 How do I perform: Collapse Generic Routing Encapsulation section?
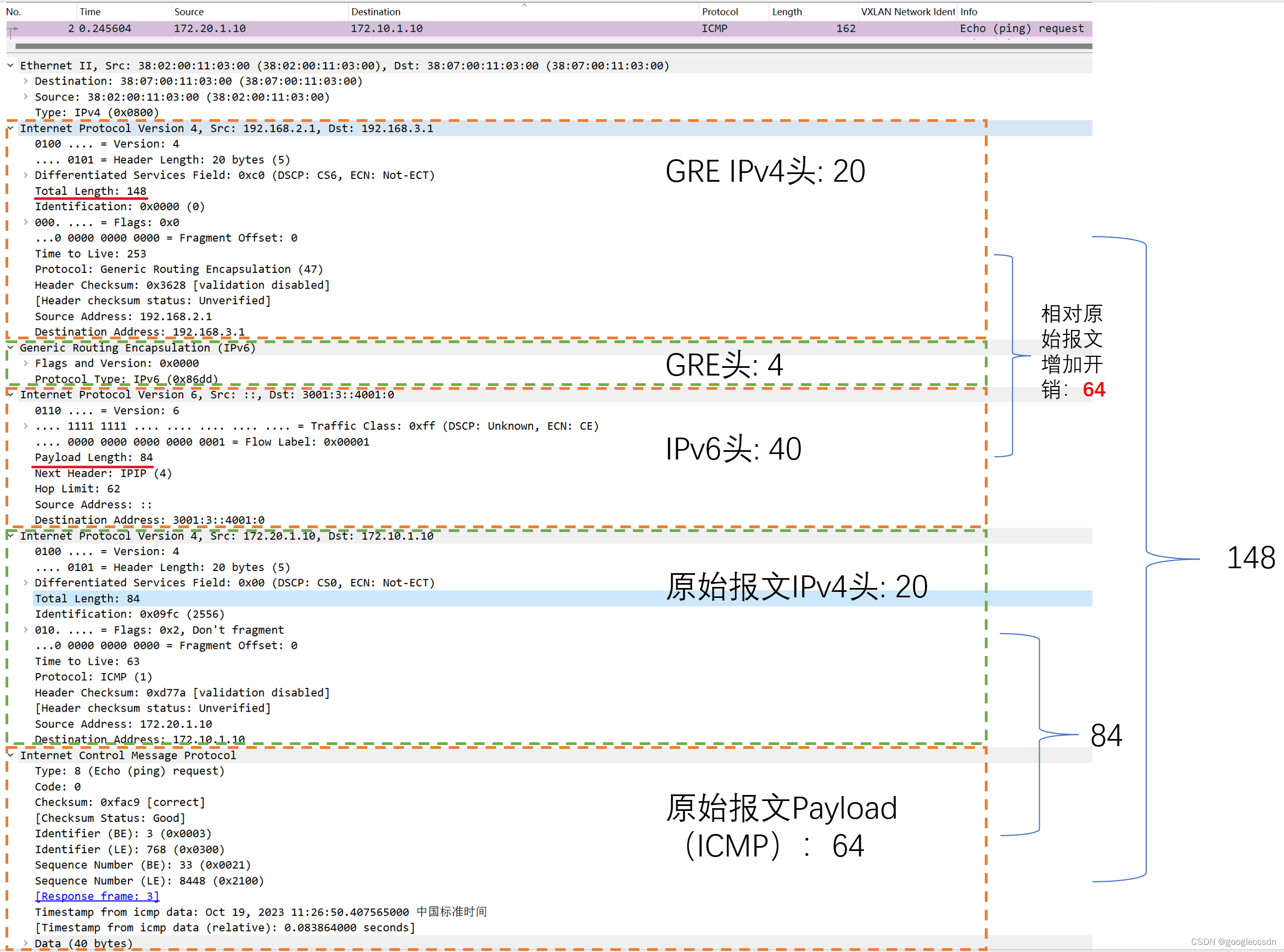[x=10, y=348]
